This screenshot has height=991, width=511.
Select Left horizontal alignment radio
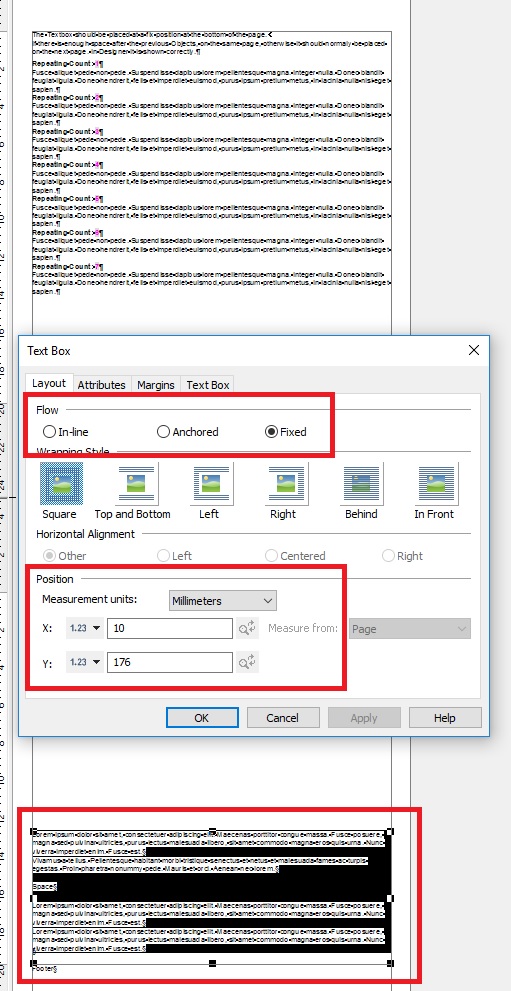pyautogui.click(x=163, y=556)
